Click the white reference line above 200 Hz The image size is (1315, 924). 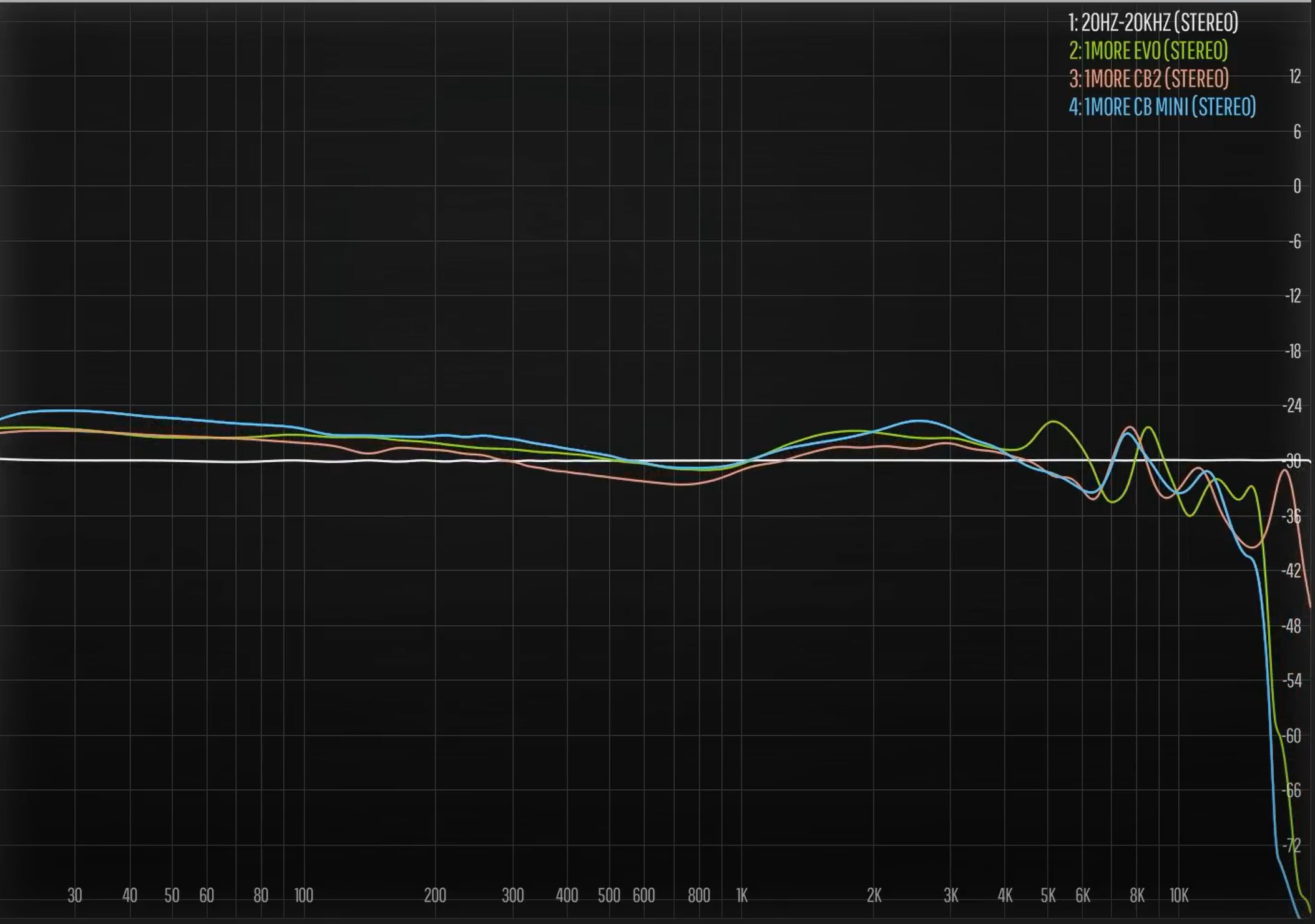coord(435,461)
